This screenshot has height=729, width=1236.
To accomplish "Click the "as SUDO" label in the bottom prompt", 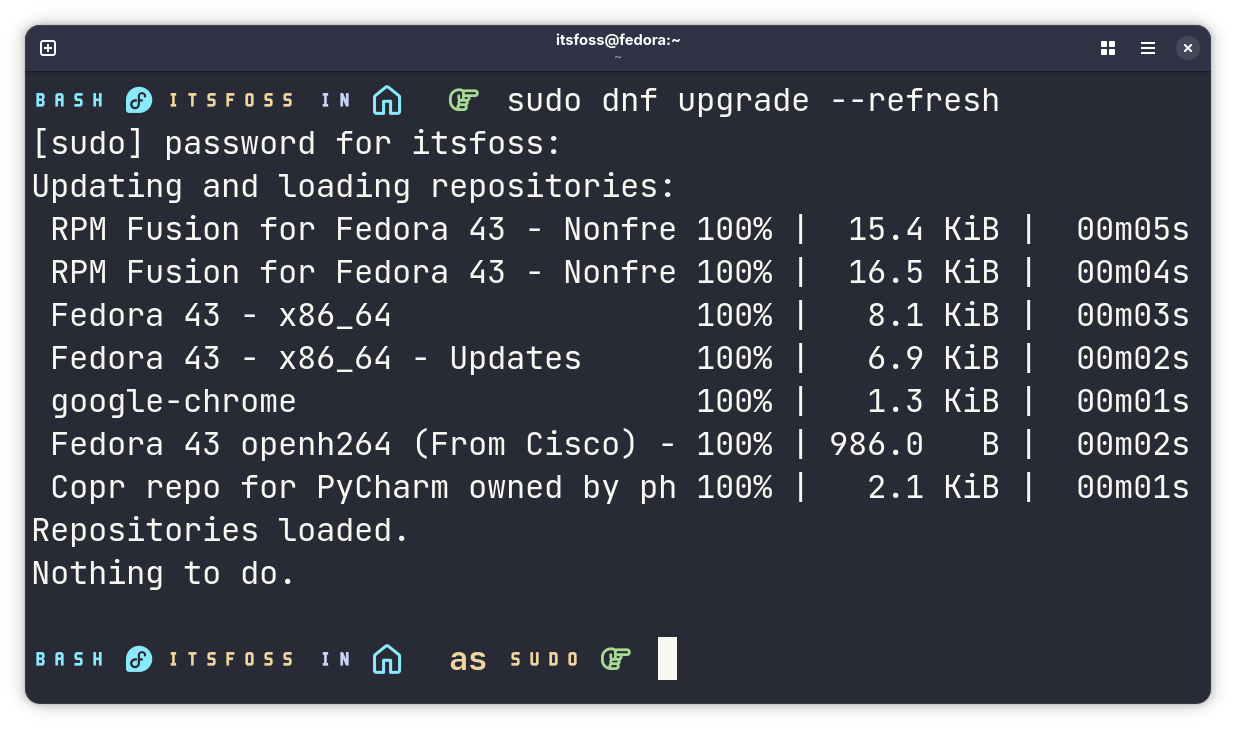I will coord(515,660).
